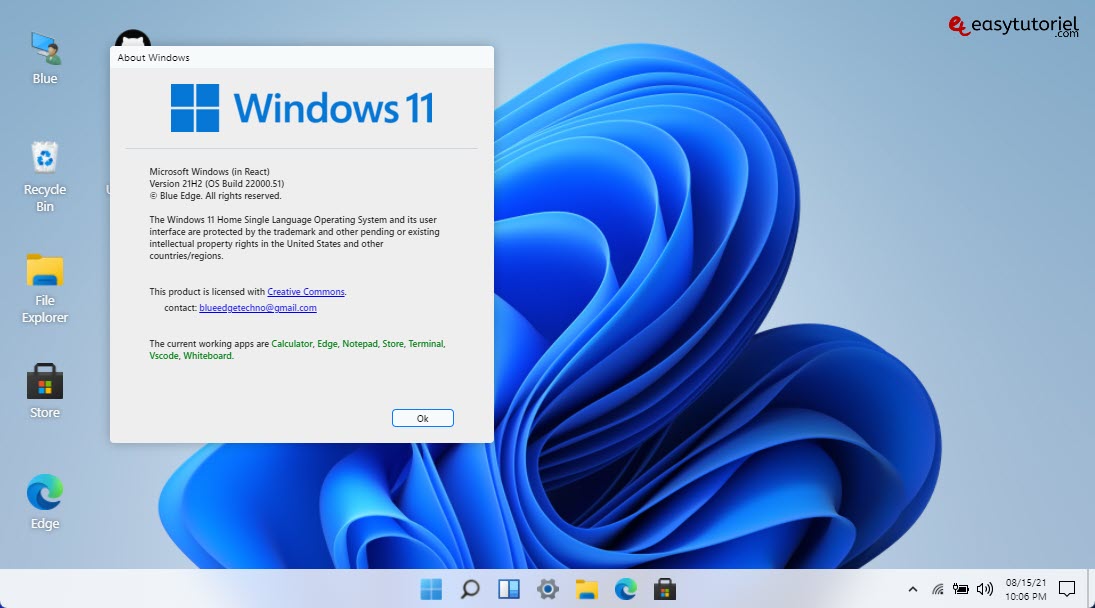Launch Microsoft Store from the taskbar
1095x608 pixels.
[x=665, y=589]
